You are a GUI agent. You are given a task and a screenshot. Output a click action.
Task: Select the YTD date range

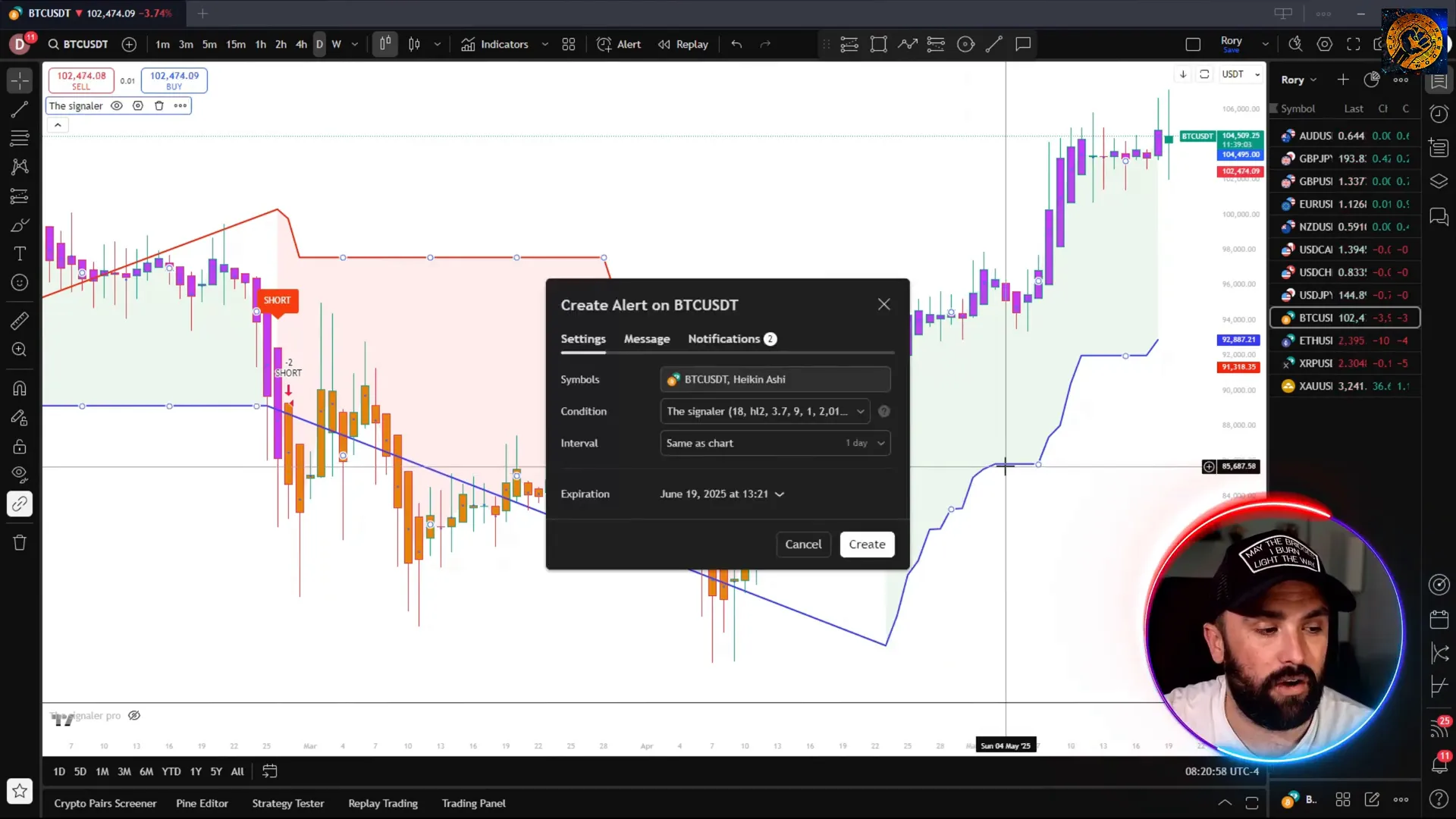point(171,772)
